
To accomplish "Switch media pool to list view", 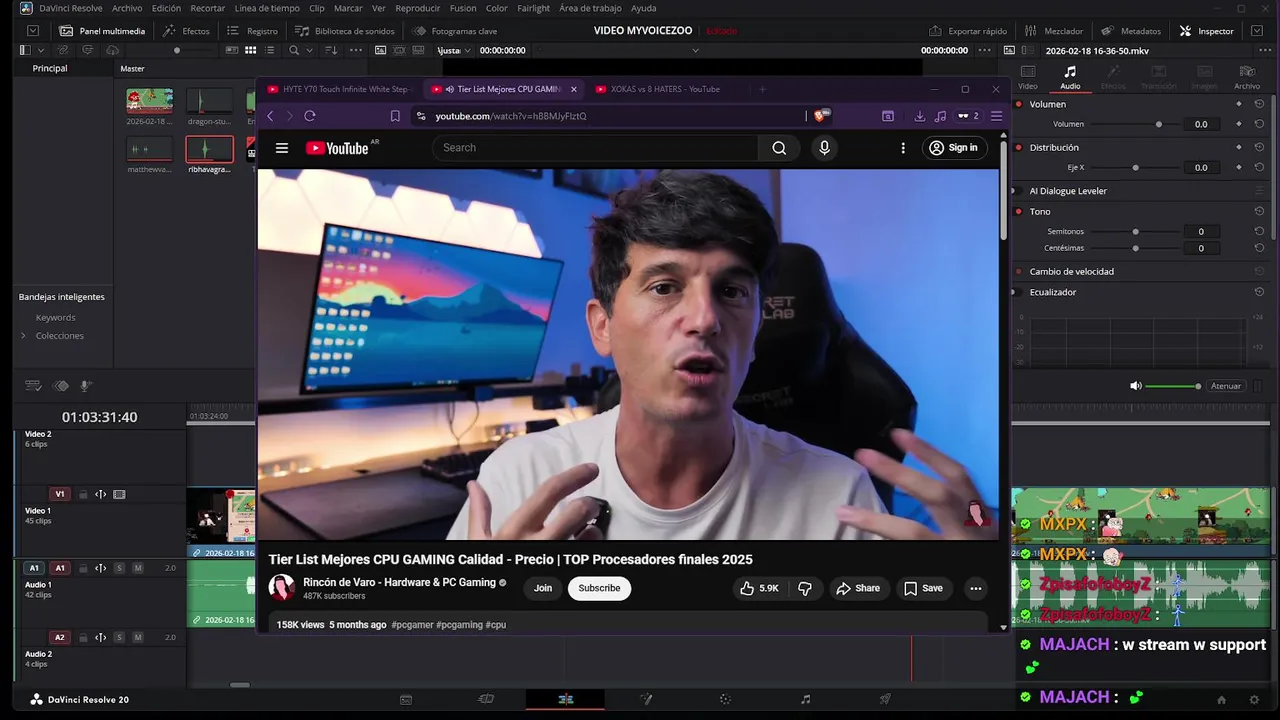I will click(270, 50).
